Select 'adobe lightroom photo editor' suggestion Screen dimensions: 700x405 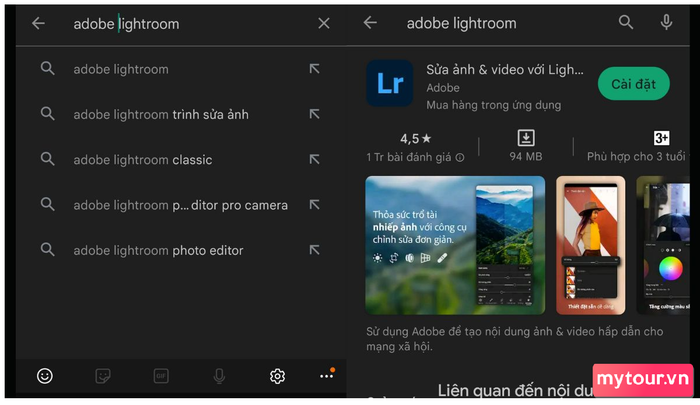point(181,250)
